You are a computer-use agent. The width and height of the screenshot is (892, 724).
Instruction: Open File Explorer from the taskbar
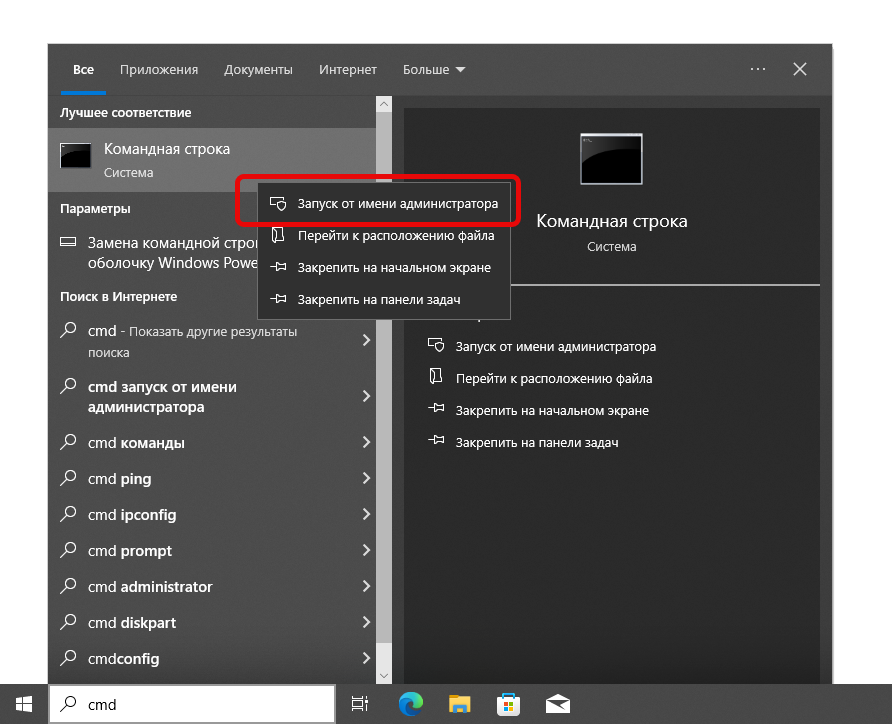coord(459,704)
